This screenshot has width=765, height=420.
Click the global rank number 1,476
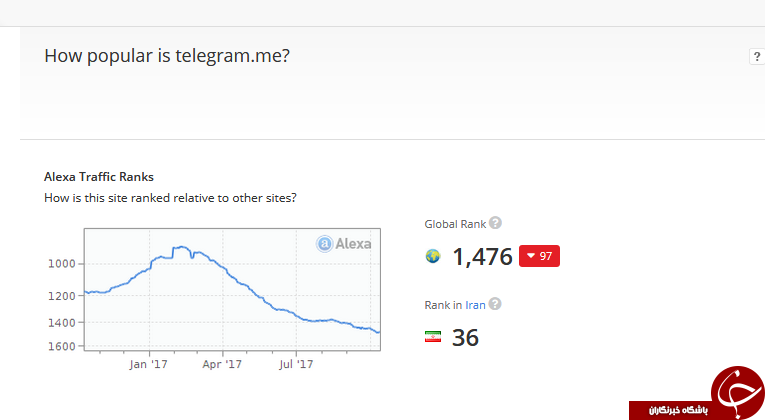[x=483, y=257]
